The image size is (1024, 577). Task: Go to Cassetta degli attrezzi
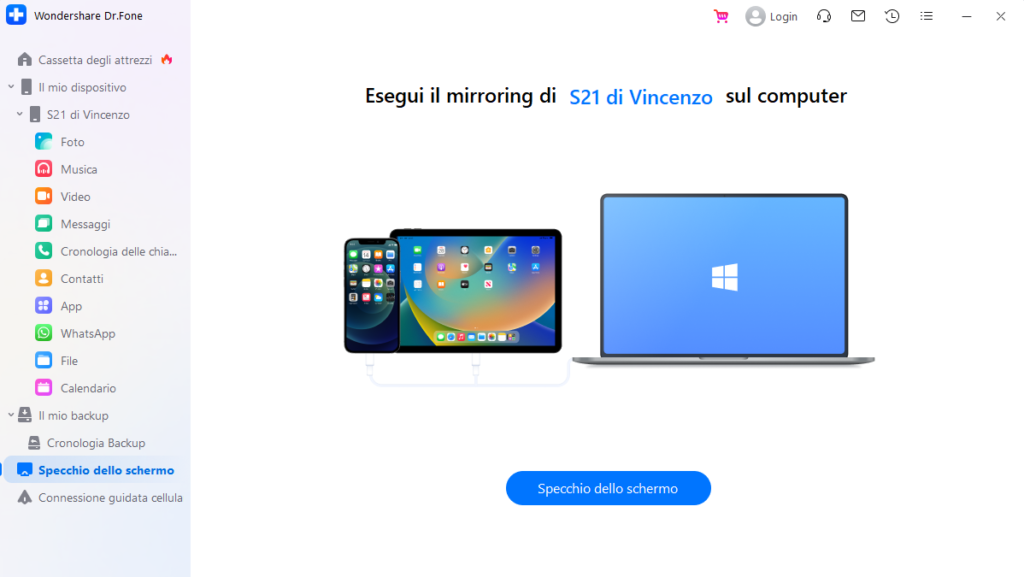[95, 60]
